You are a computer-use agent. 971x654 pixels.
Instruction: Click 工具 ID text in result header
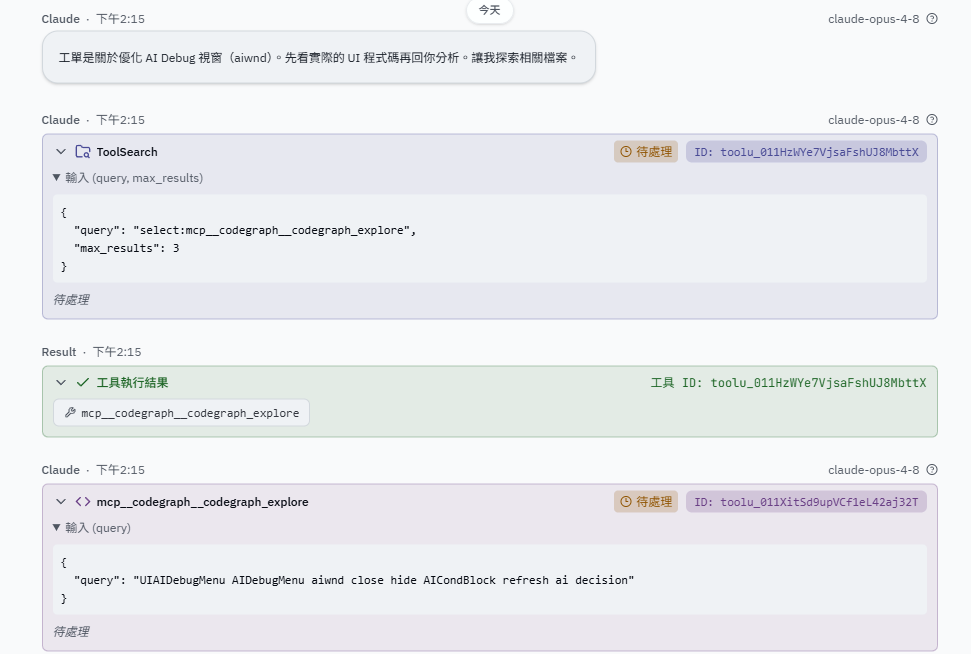(788, 383)
